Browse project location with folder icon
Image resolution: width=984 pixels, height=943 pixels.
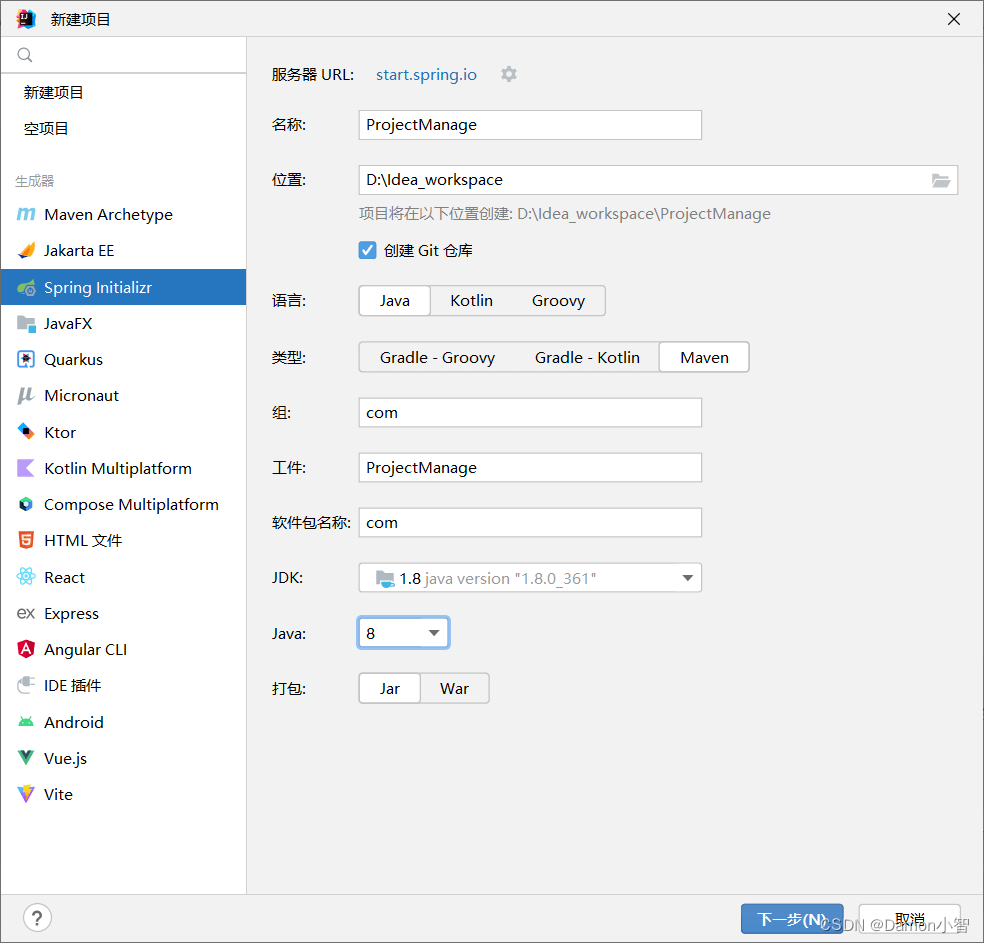(x=941, y=180)
